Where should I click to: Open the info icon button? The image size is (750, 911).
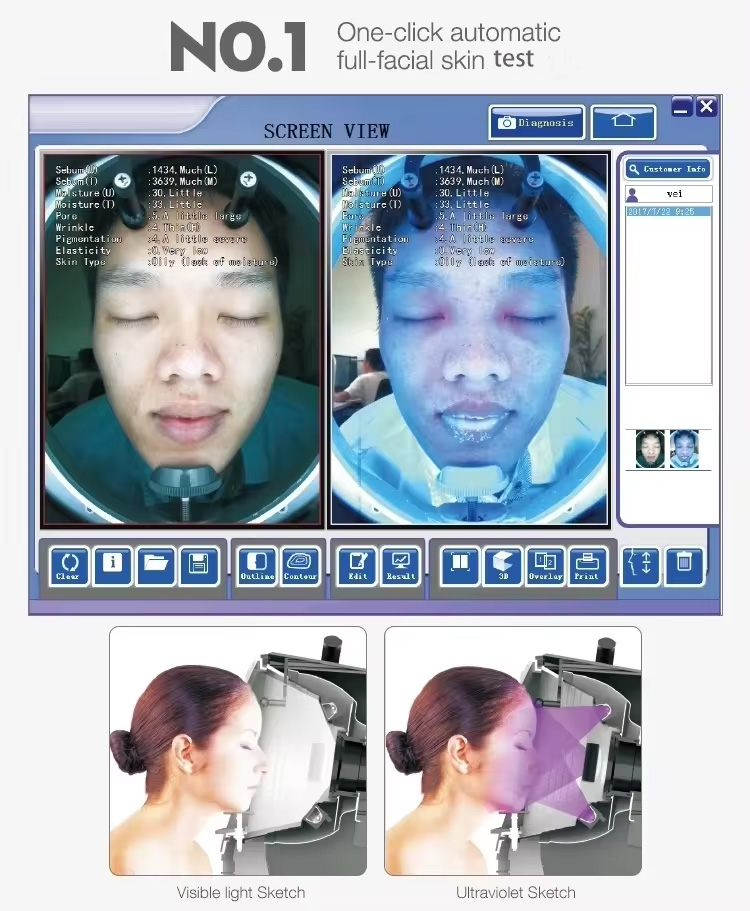[x=112, y=566]
